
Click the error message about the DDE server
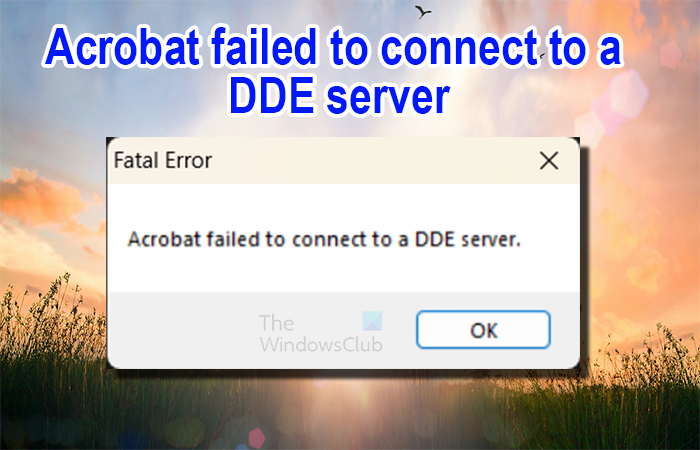tap(325, 240)
